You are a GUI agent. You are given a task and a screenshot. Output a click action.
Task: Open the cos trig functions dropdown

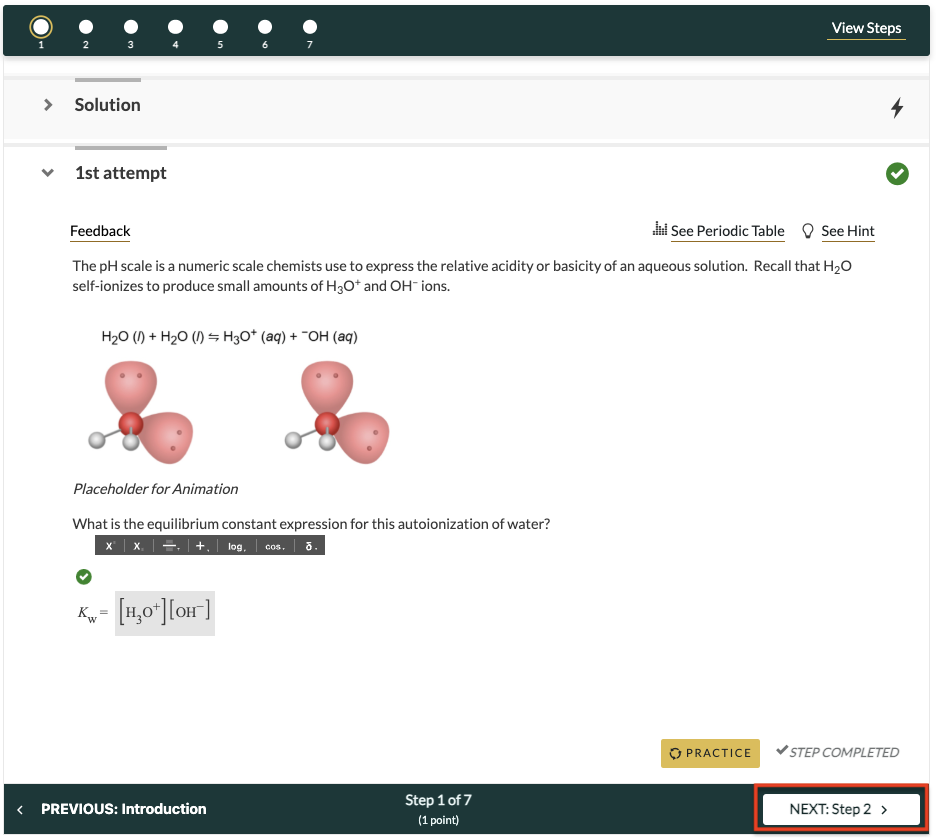(275, 546)
